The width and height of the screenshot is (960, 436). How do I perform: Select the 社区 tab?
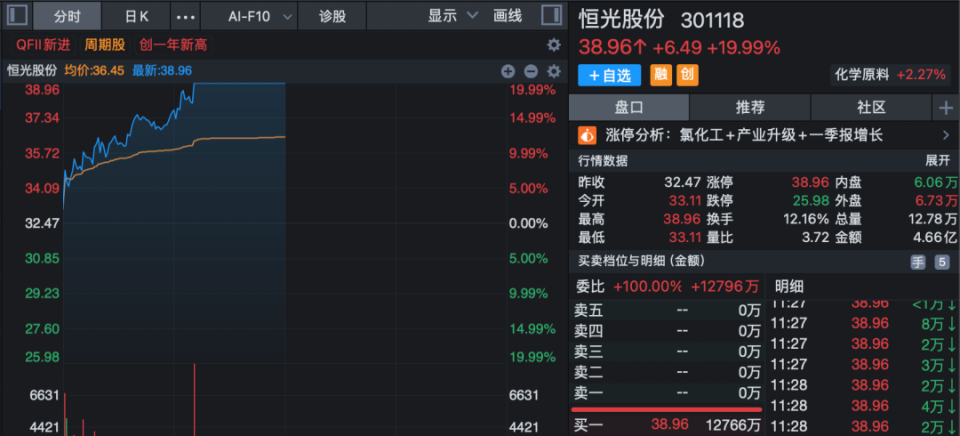pos(871,108)
